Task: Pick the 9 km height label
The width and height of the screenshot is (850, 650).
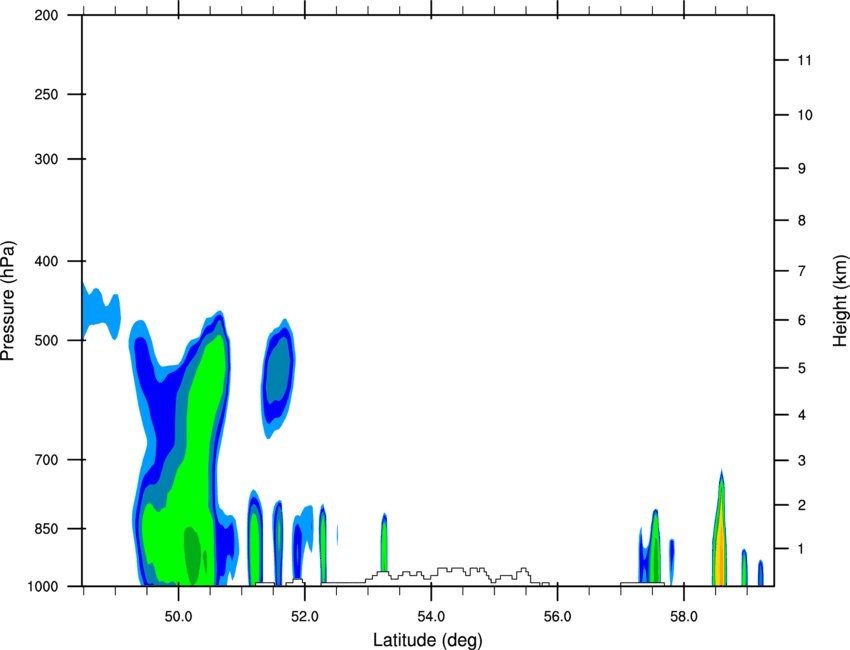Action: point(802,169)
